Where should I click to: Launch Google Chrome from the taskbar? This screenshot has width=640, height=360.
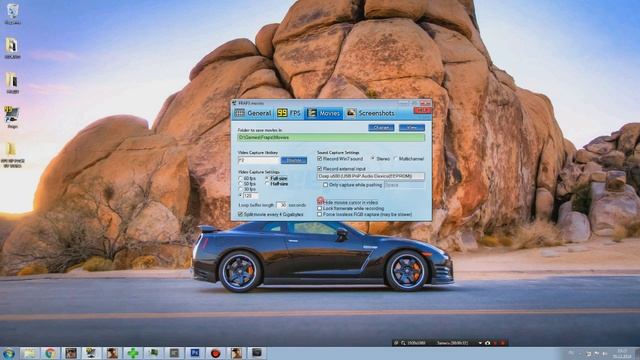tap(51, 353)
